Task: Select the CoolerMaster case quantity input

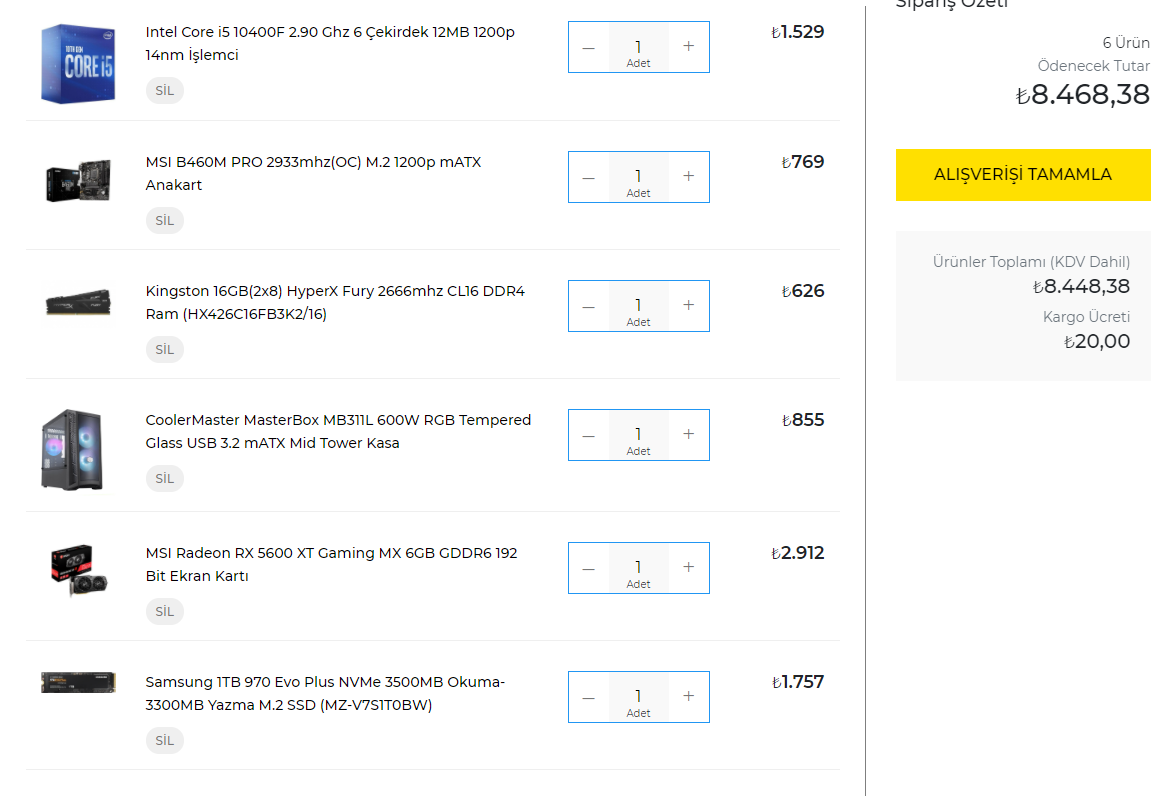Action: point(638,434)
